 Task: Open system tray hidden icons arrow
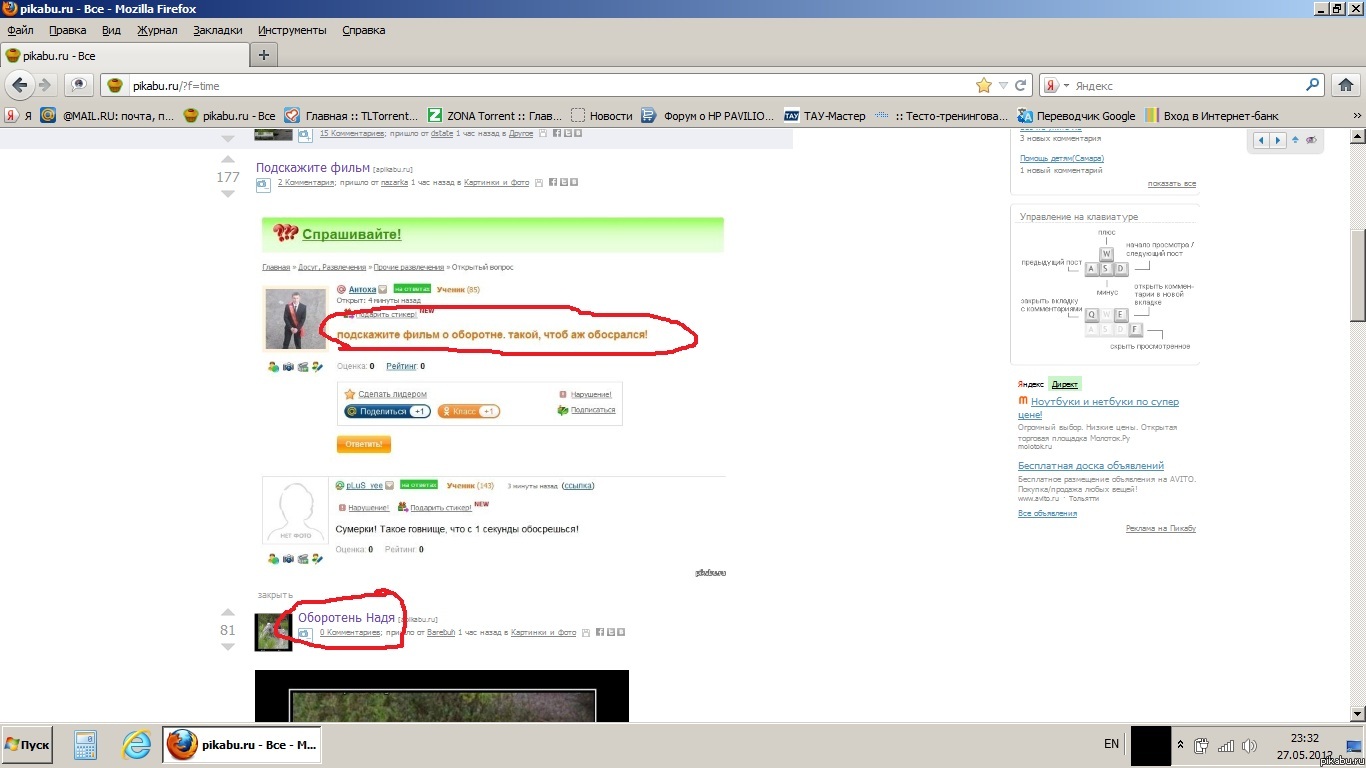click(x=1181, y=745)
